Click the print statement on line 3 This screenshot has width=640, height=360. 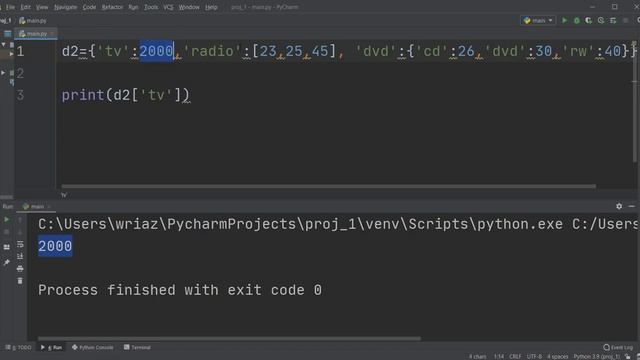coord(125,96)
